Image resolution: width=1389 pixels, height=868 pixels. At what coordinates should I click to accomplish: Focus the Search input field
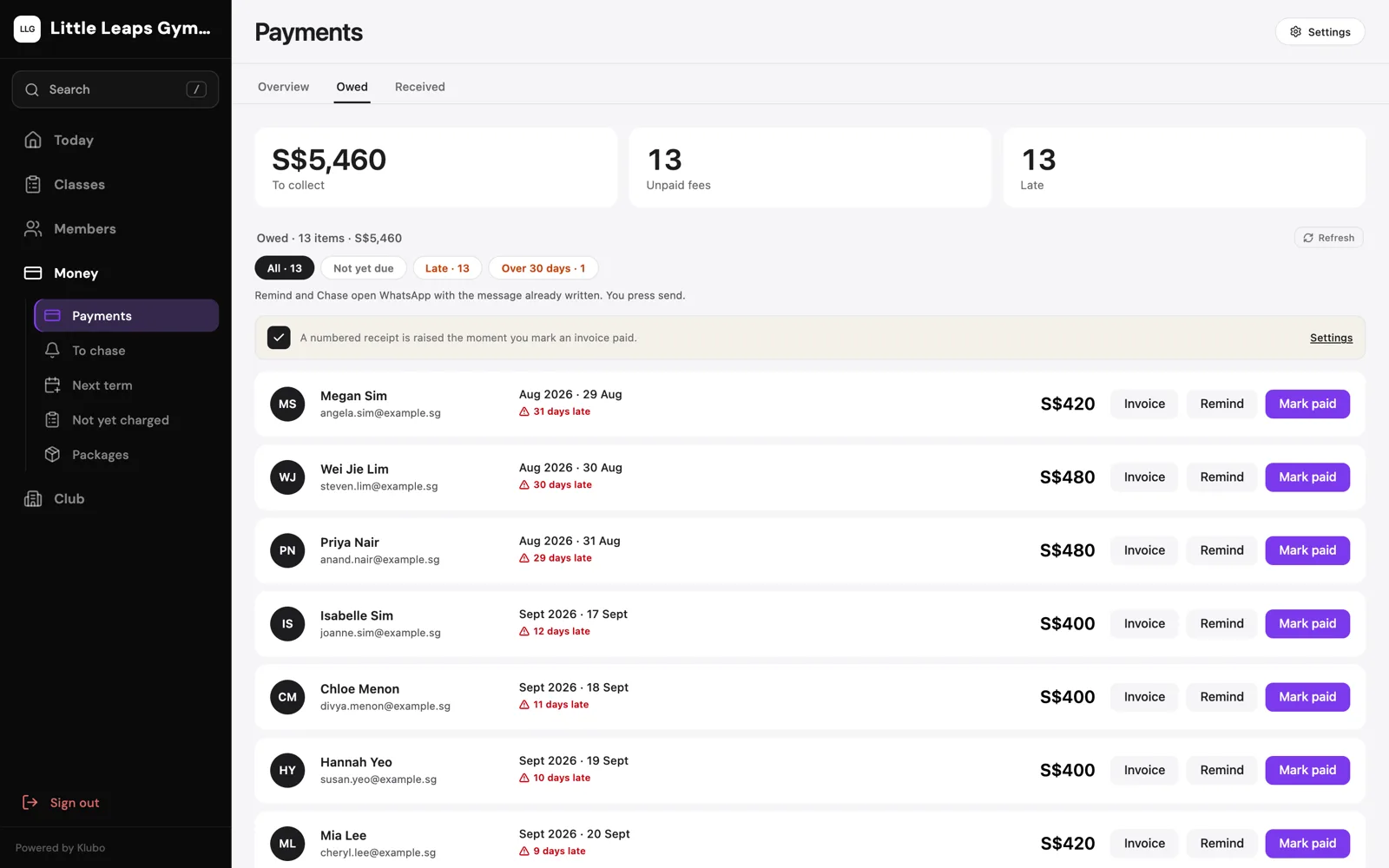coord(115,89)
